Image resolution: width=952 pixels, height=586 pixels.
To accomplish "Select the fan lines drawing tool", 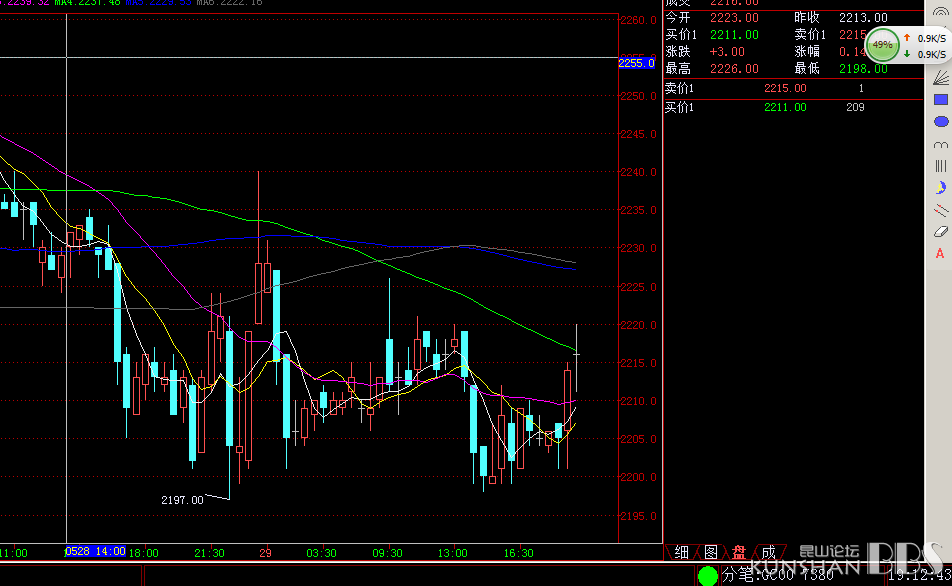I will click(940, 77).
